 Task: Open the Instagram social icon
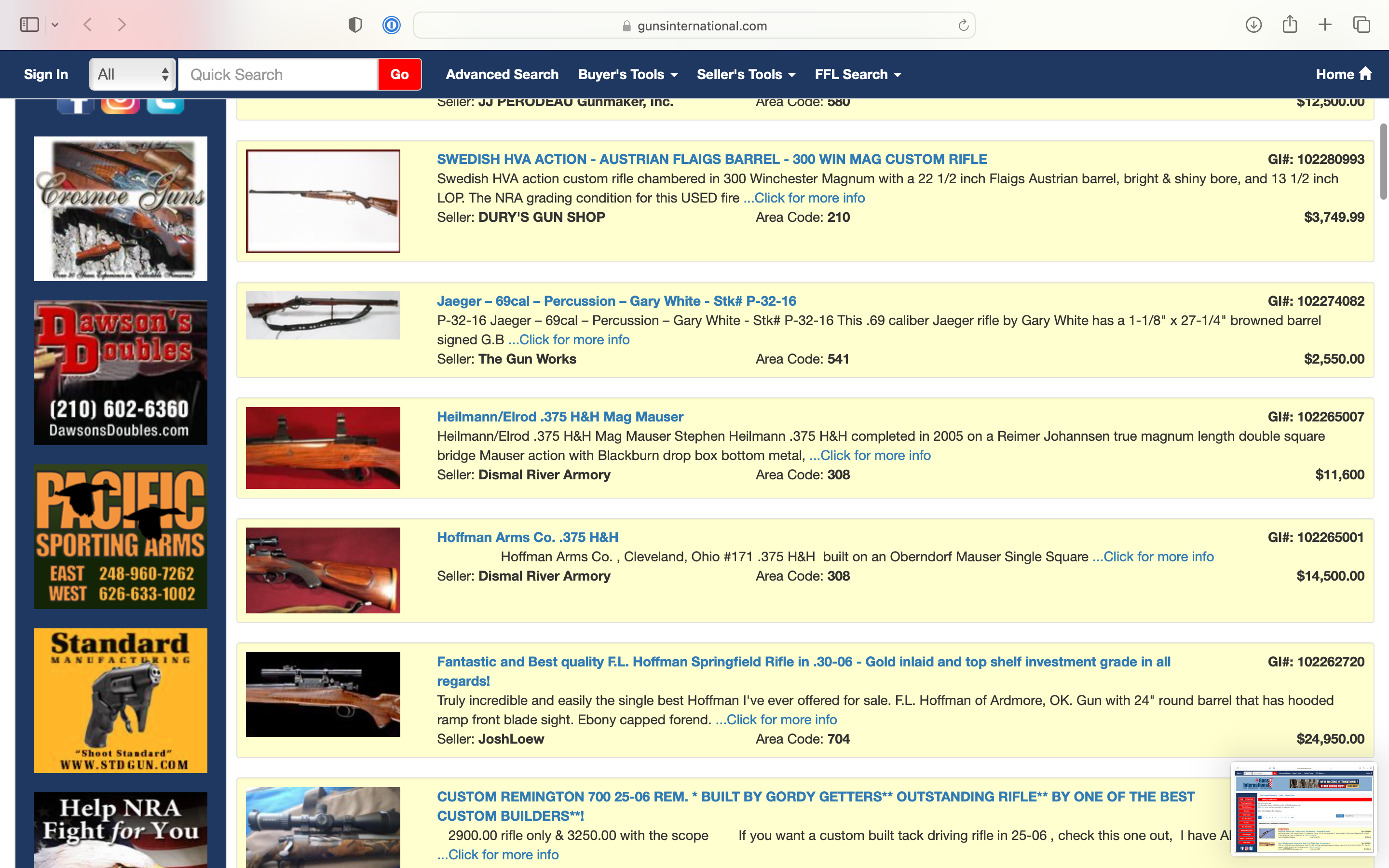click(x=121, y=106)
